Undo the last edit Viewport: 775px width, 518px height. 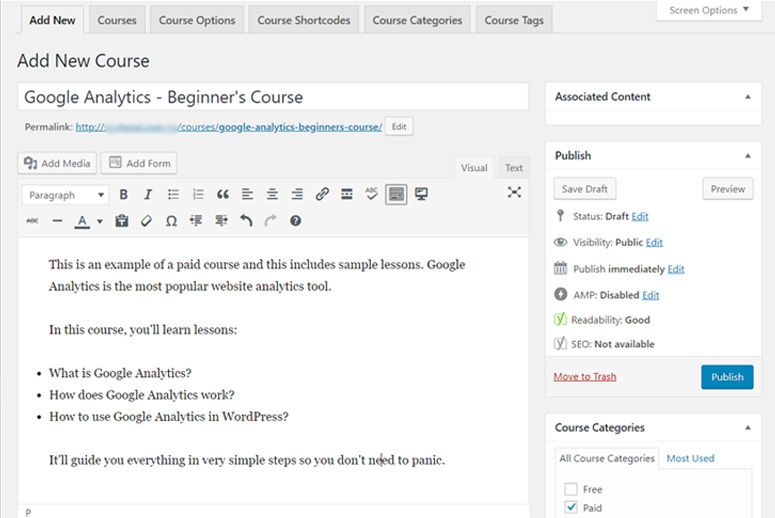246,221
